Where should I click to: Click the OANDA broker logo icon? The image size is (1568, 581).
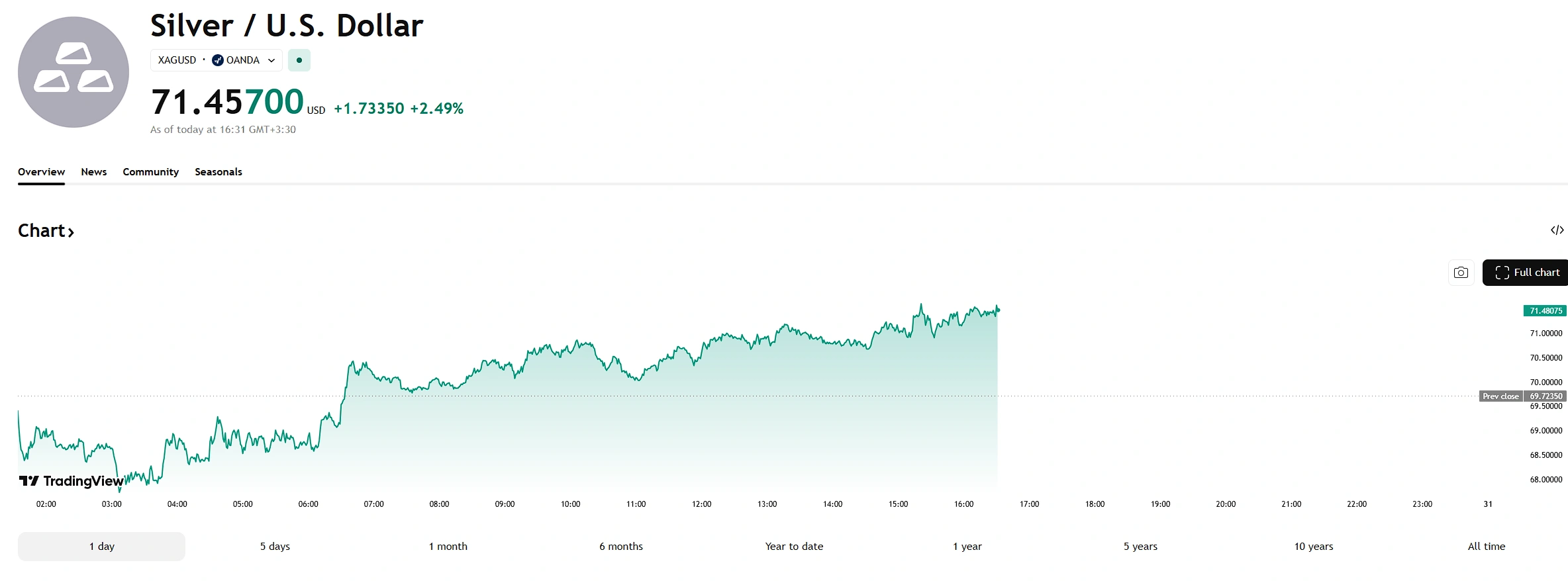pos(218,60)
